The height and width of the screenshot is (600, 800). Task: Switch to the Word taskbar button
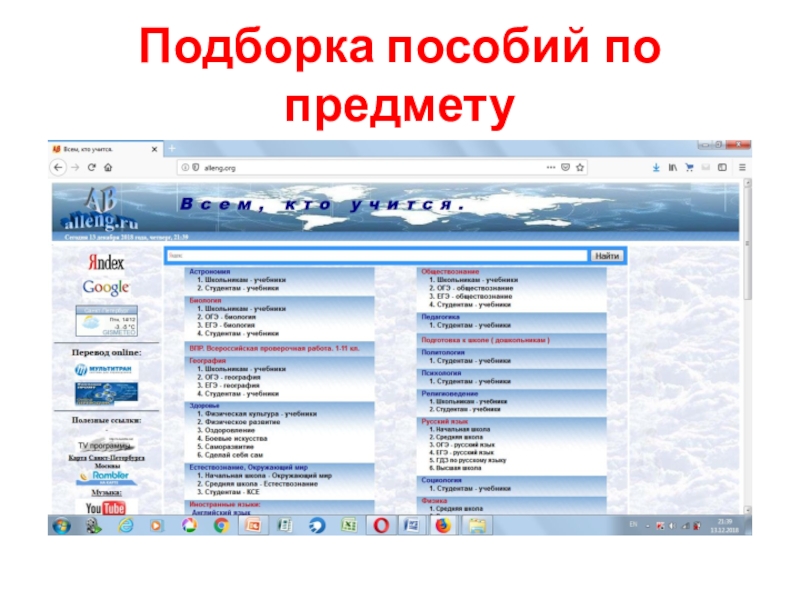tap(411, 526)
